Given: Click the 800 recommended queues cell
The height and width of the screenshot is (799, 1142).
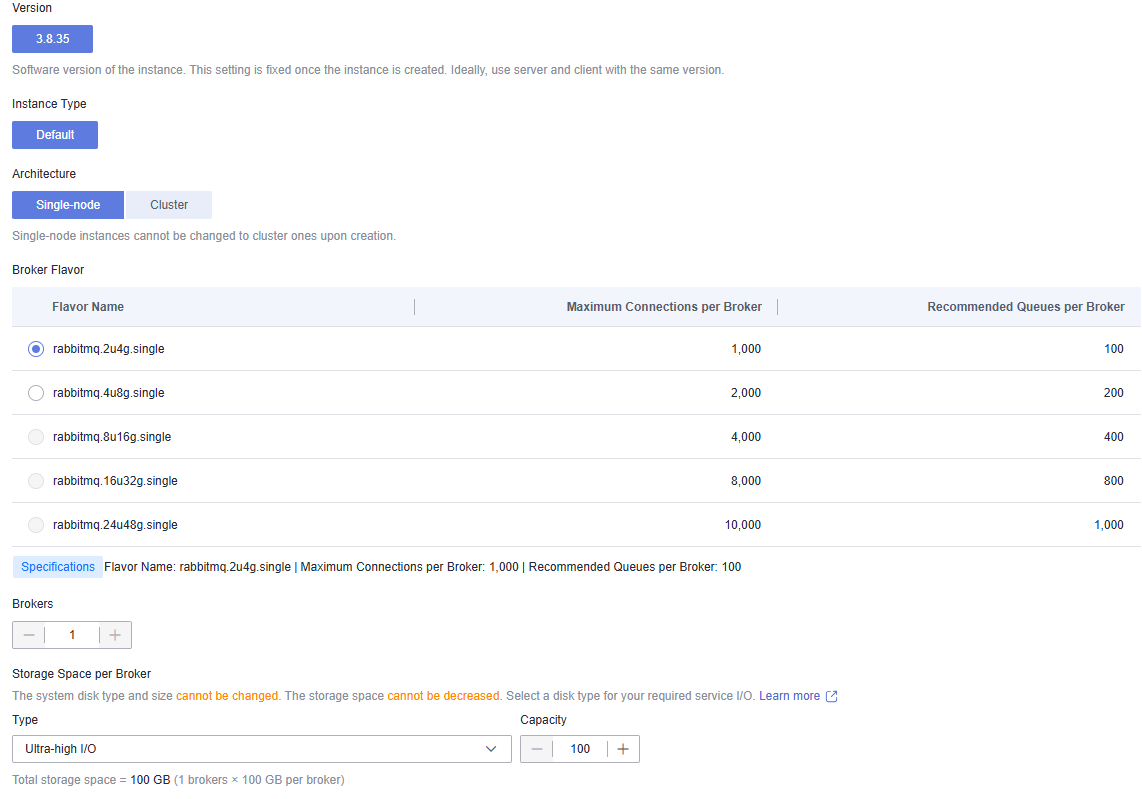Looking at the screenshot, I should pos(1114,481).
